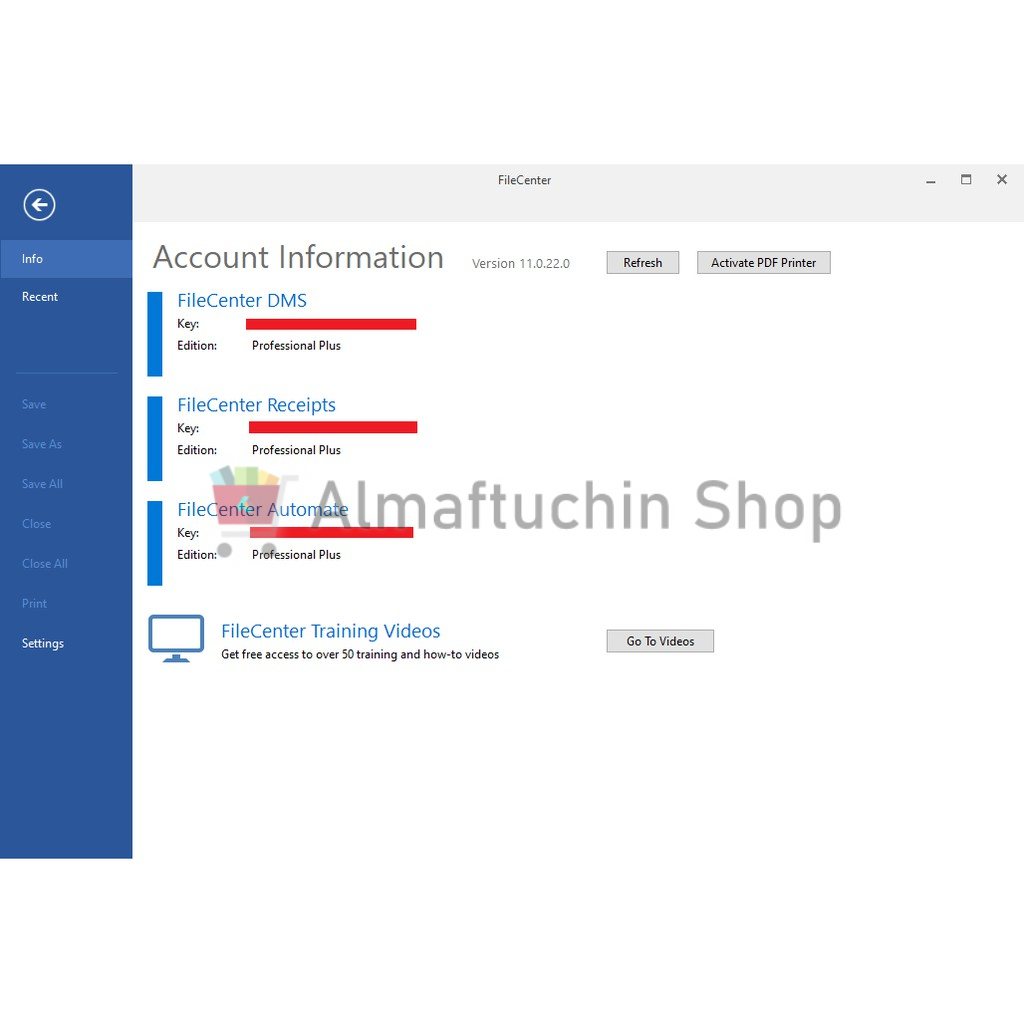Minimize the FileCenter window
Screen dimensions: 1024x1024
tap(931, 180)
